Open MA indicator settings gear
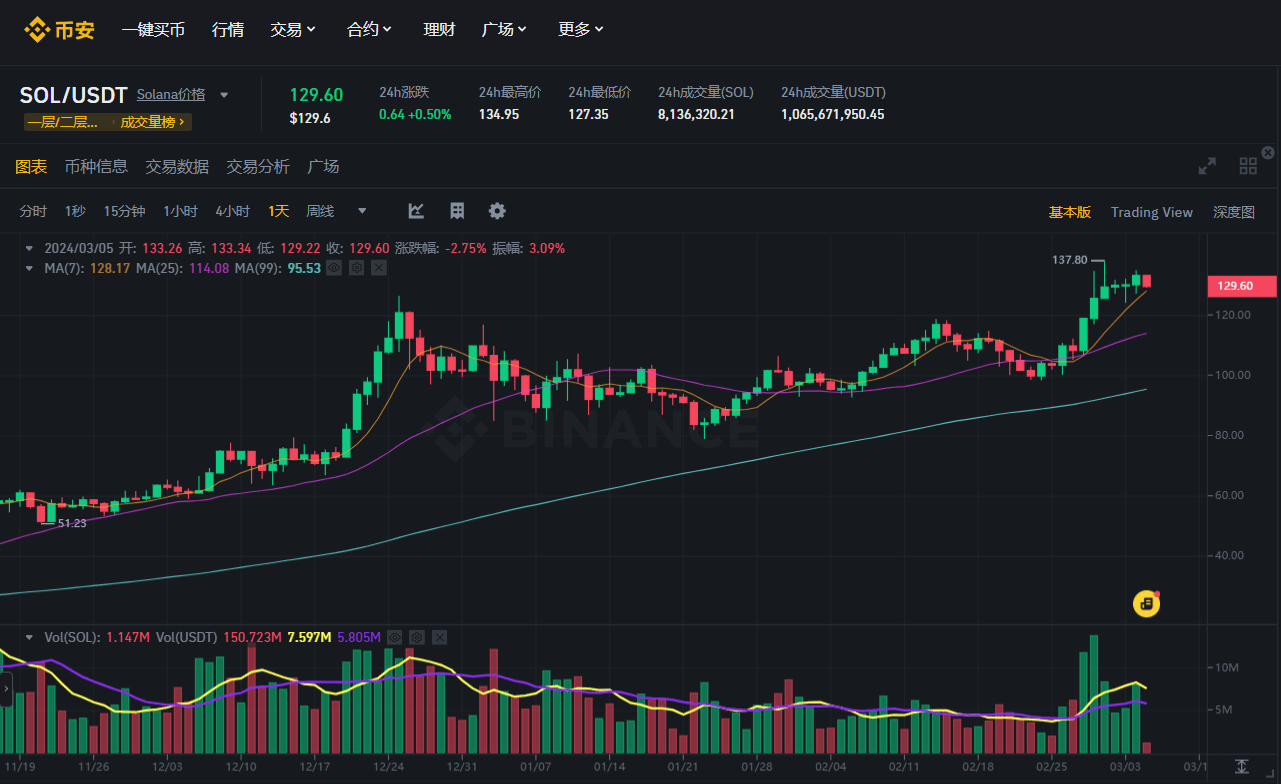 [x=356, y=268]
